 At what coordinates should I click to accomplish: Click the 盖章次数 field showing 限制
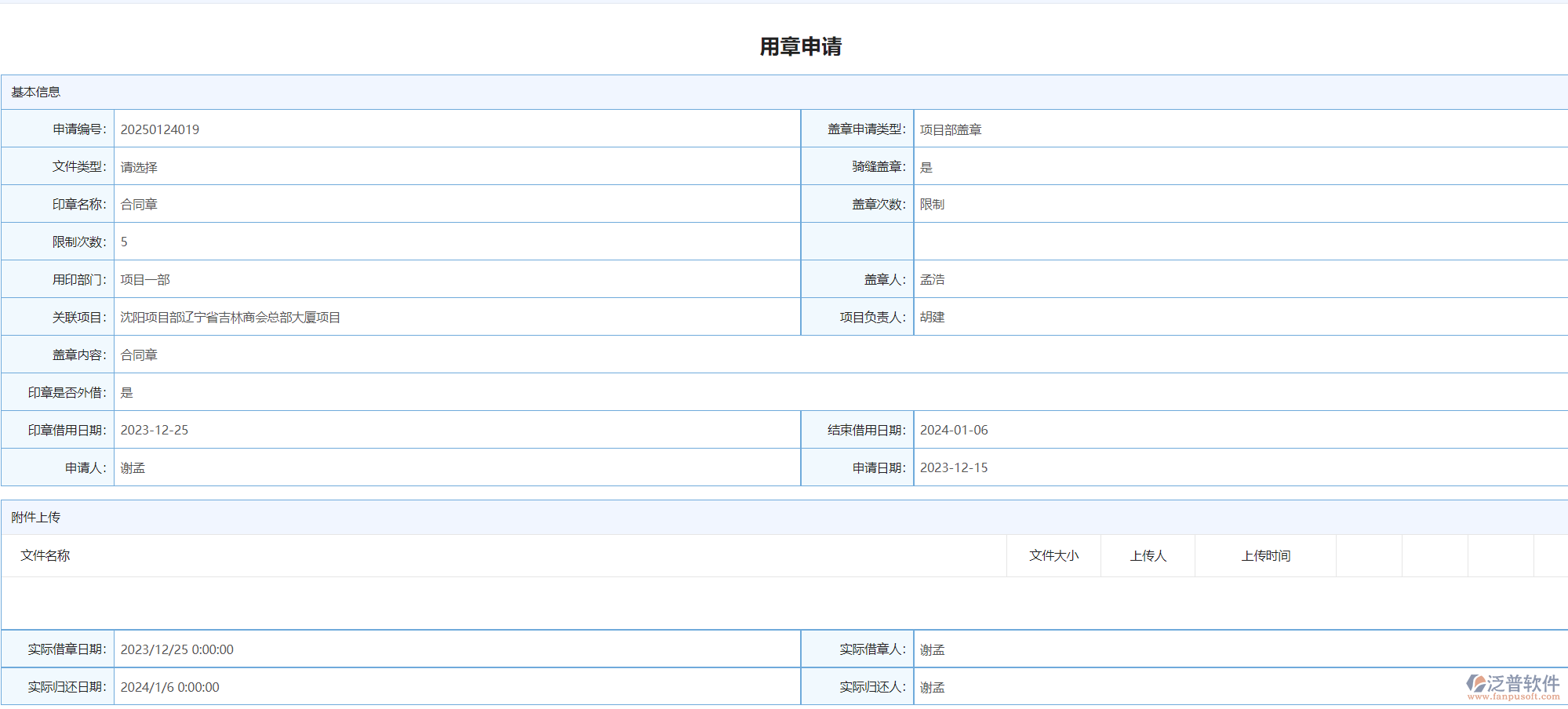point(932,205)
